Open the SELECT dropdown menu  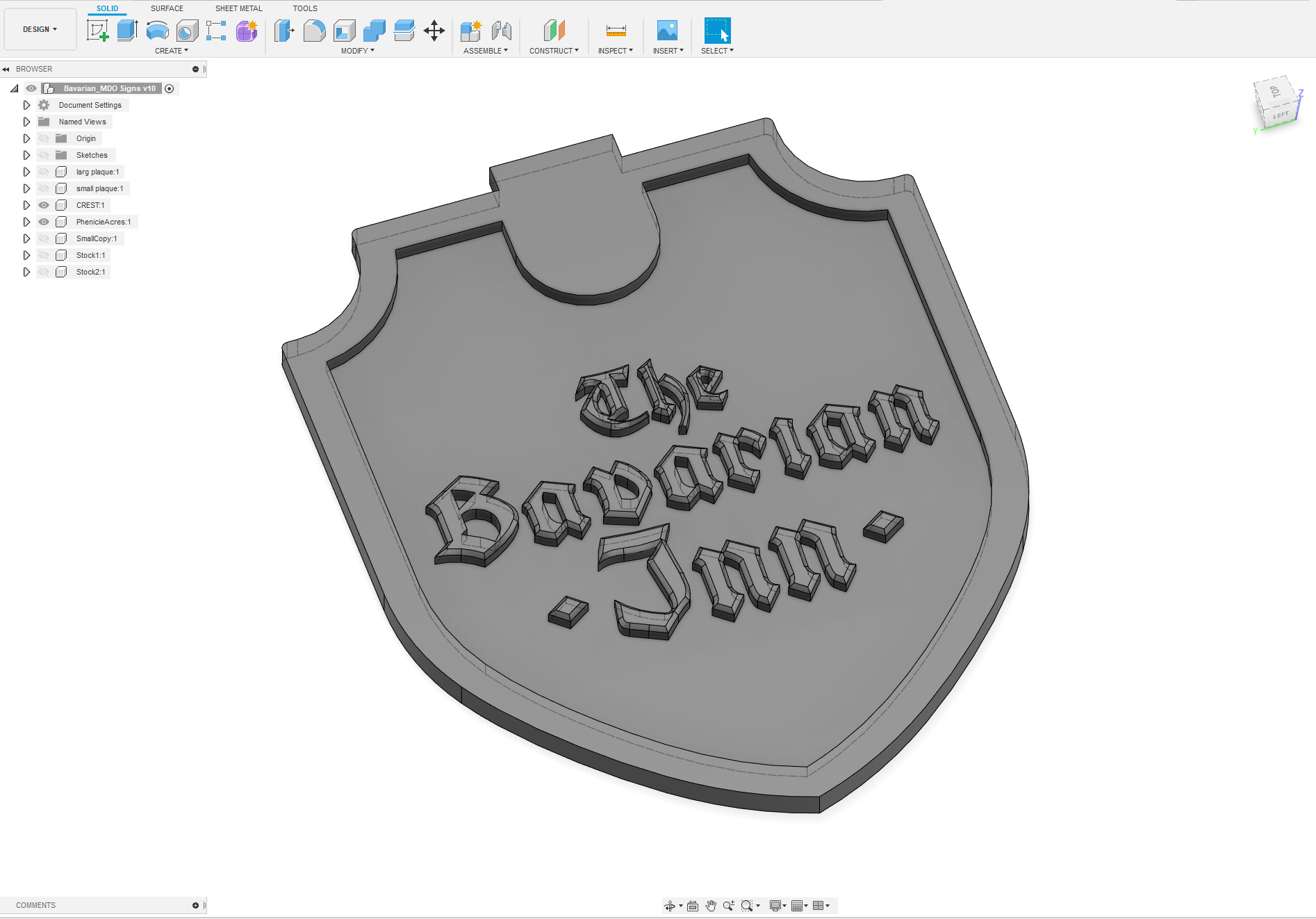tap(717, 51)
